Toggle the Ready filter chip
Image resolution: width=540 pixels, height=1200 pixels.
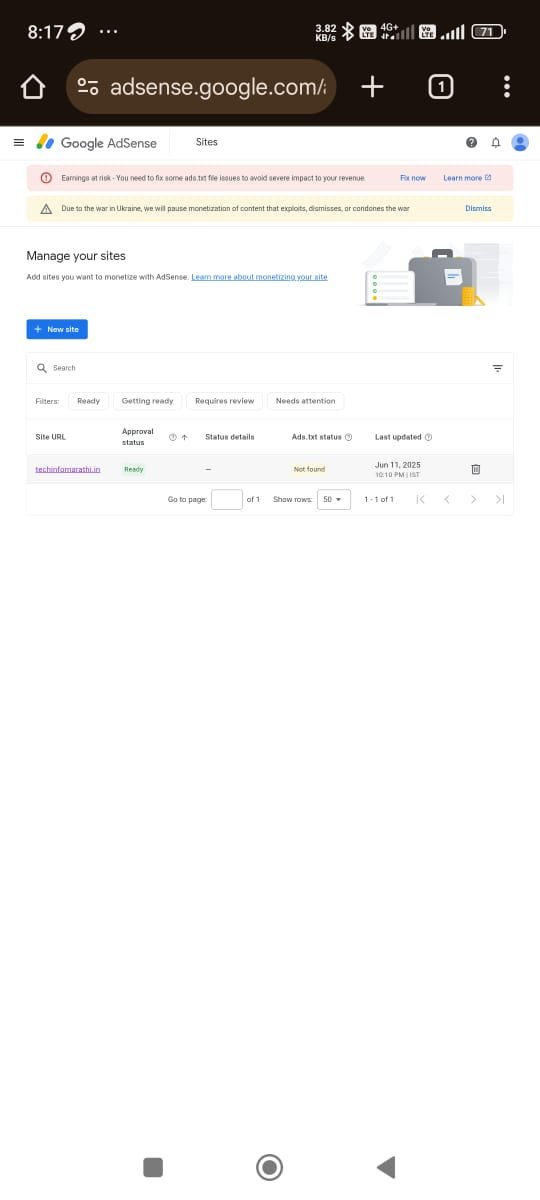[89, 401]
